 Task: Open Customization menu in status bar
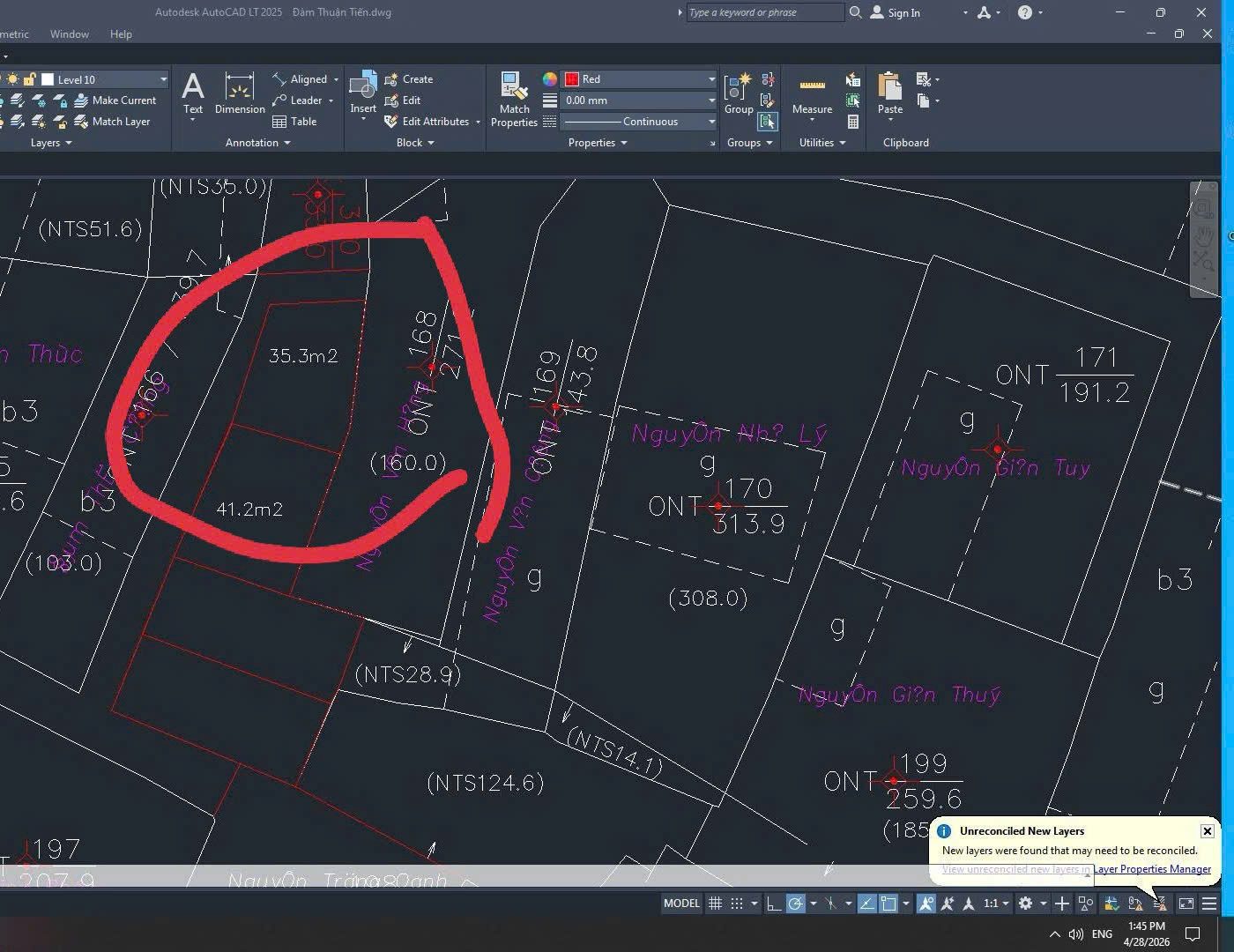click(x=1209, y=904)
